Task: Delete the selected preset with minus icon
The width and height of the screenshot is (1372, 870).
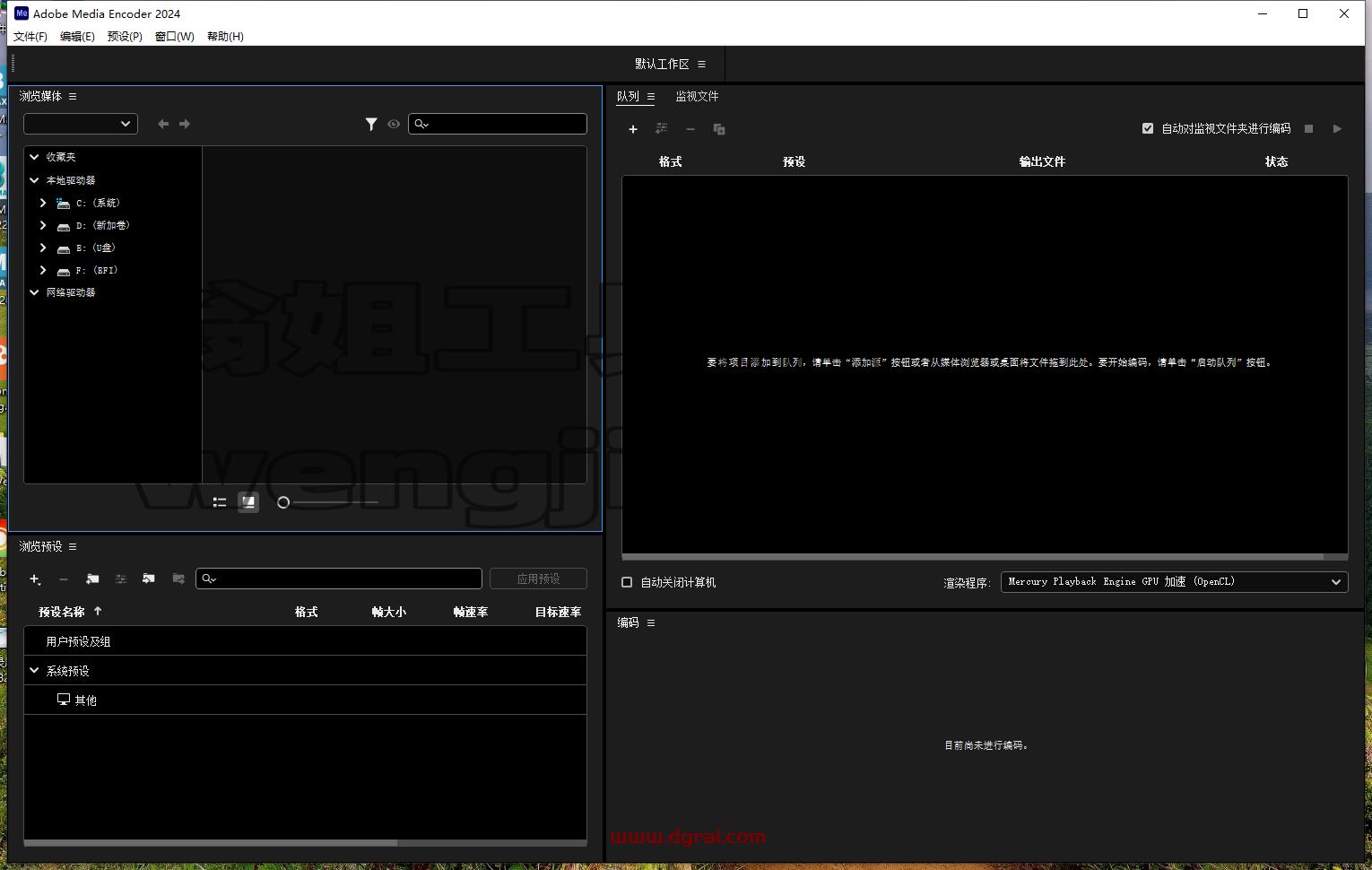Action: (64, 579)
